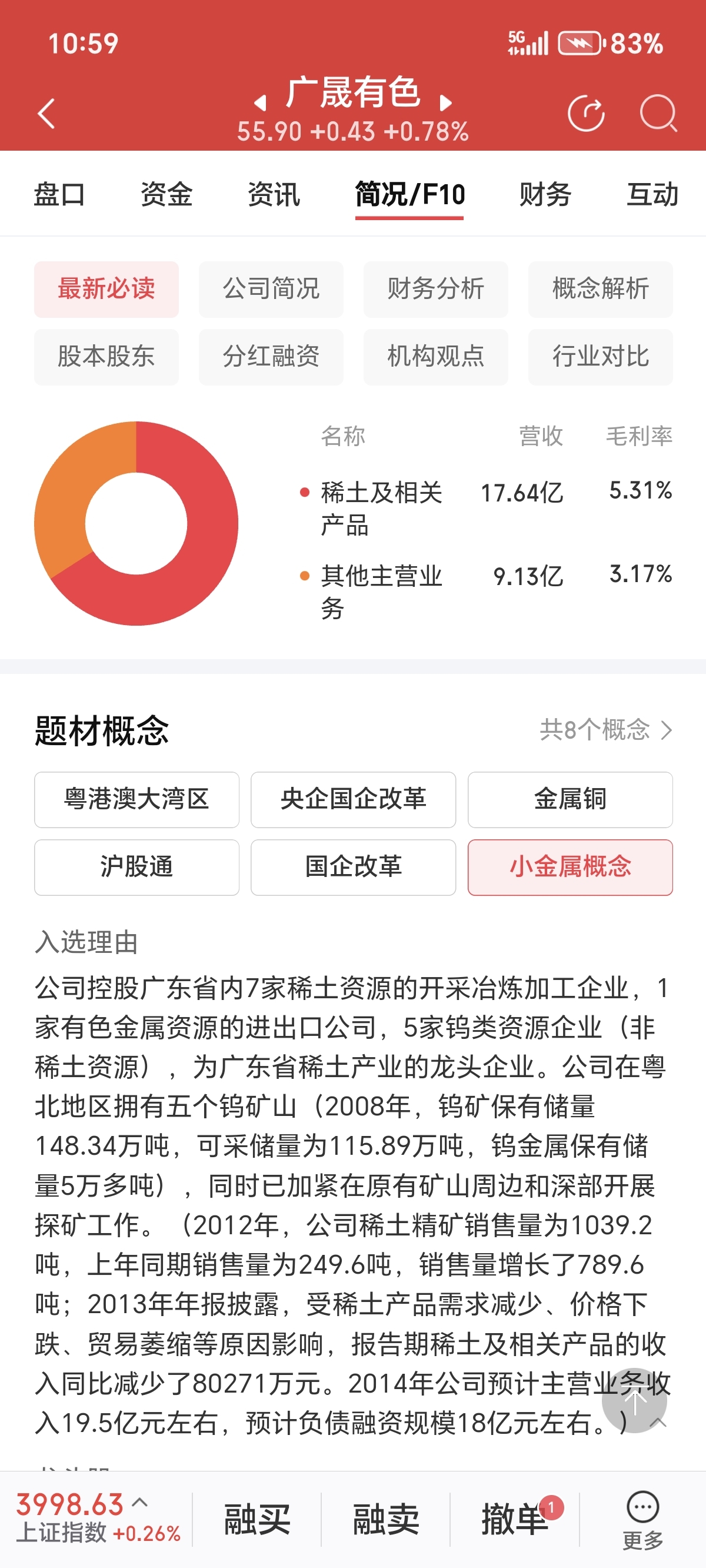The width and height of the screenshot is (706, 1568).
Task: Switch to the 财务 tab
Action: tap(545, 195)
